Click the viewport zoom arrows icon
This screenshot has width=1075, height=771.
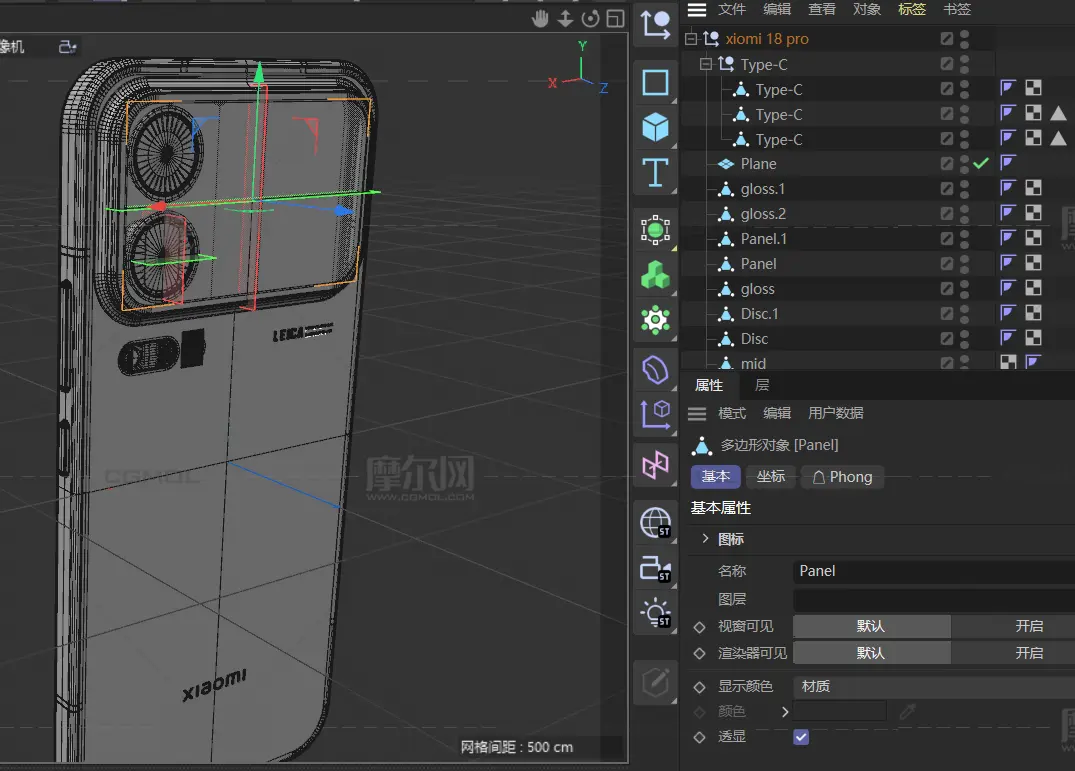tap(565, 19)
